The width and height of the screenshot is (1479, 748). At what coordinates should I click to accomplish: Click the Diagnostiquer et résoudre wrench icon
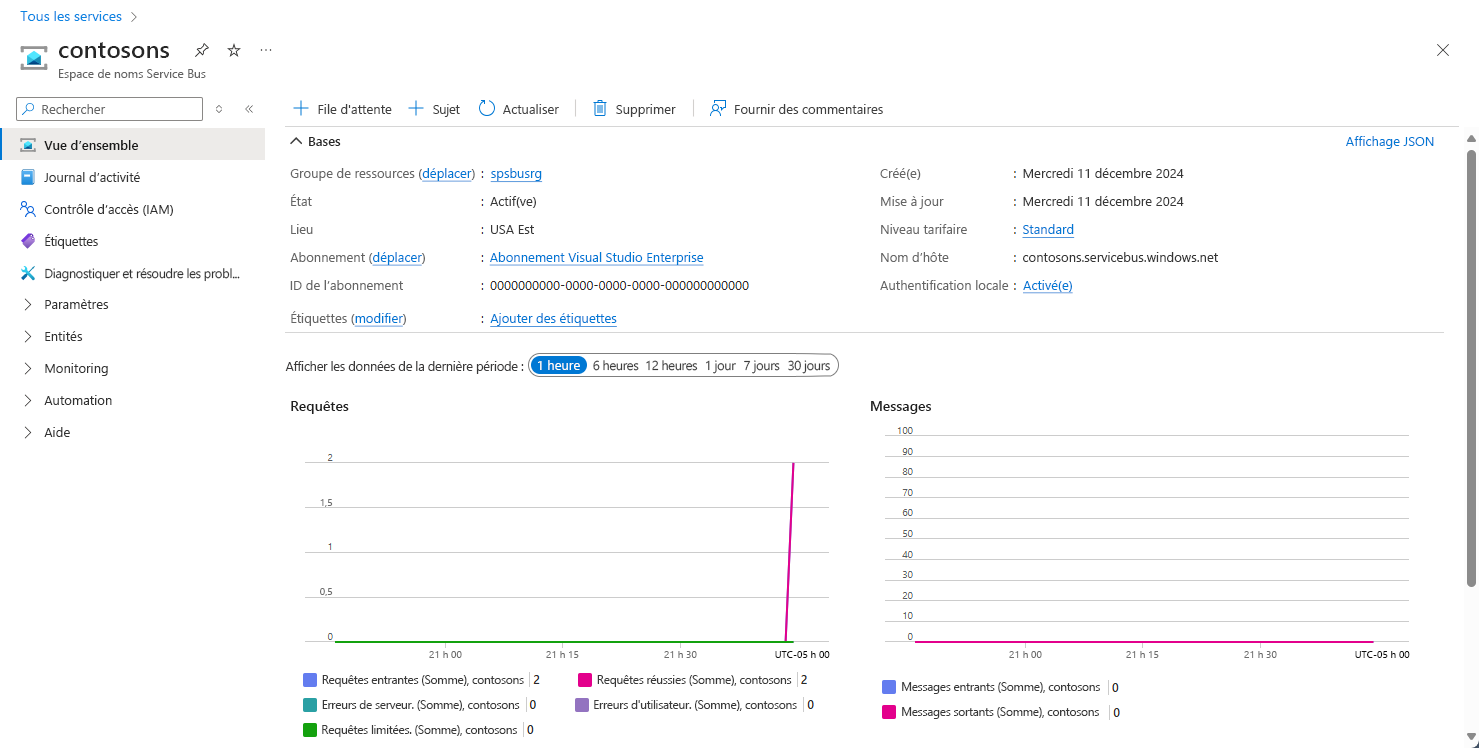(28, 273)
